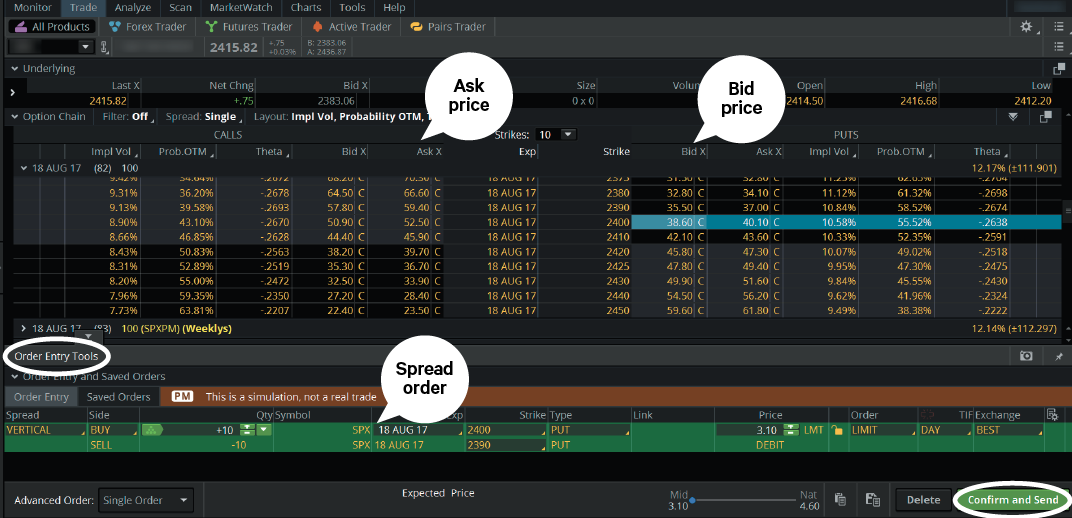Collapse Order Entry and Saved Orders section
The width and height of the screenshot is (1072, 518).
coord(14,377)
